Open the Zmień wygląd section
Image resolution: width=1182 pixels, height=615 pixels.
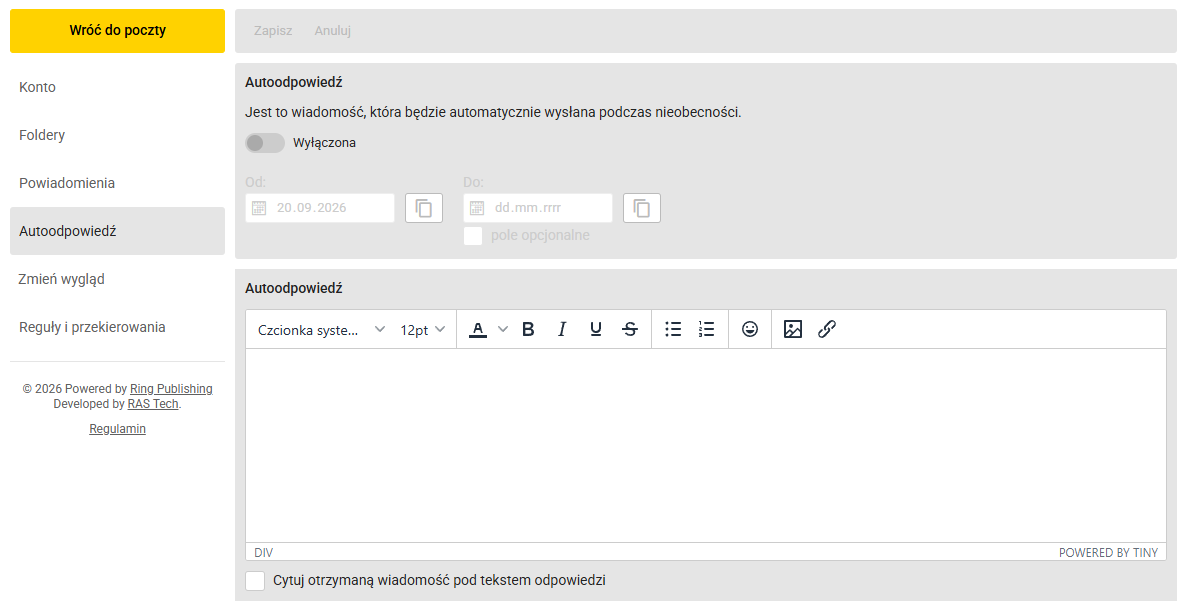pyautogui.click(x=118, y=280)
